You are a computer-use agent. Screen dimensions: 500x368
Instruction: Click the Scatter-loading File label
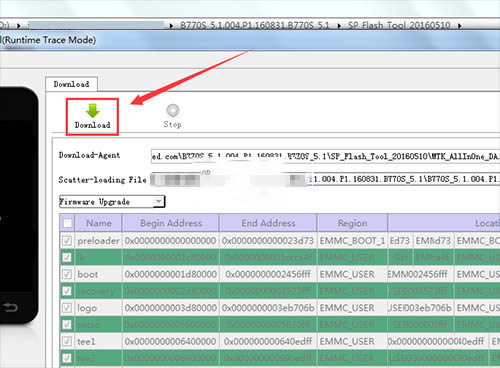click(102, 180)
